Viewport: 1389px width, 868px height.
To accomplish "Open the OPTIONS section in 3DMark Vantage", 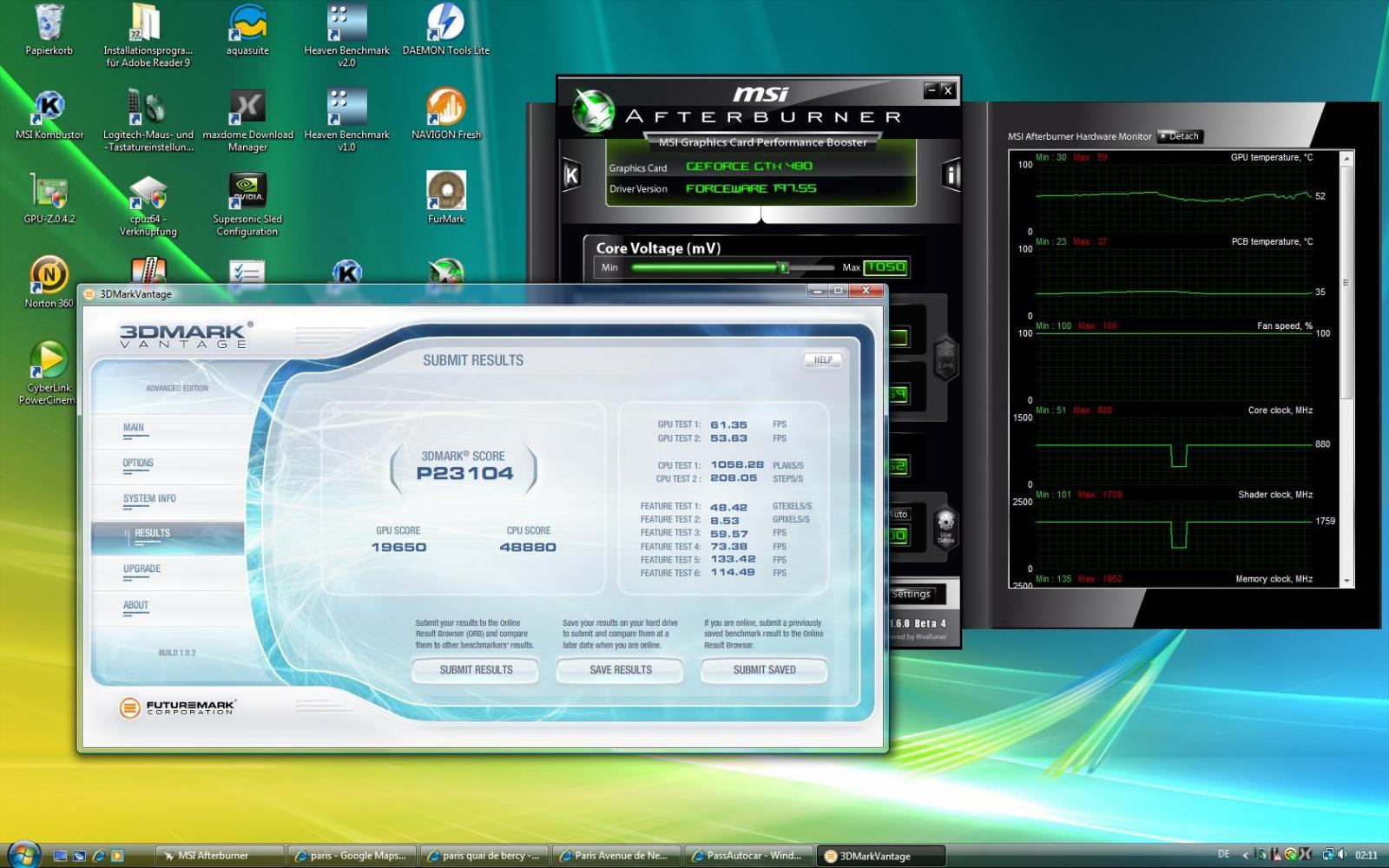I will tap(138, 464).
